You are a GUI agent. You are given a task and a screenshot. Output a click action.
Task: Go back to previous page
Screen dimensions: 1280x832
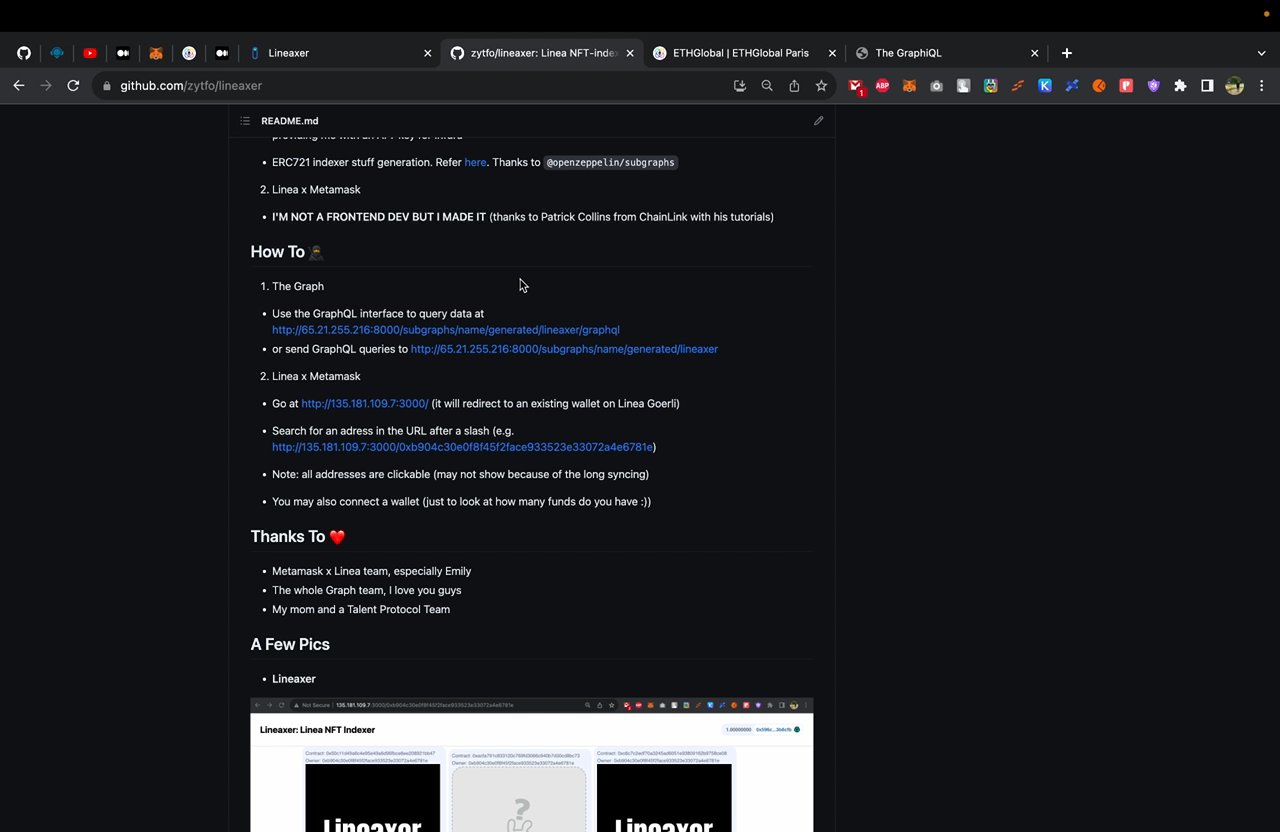pos(19,86)
